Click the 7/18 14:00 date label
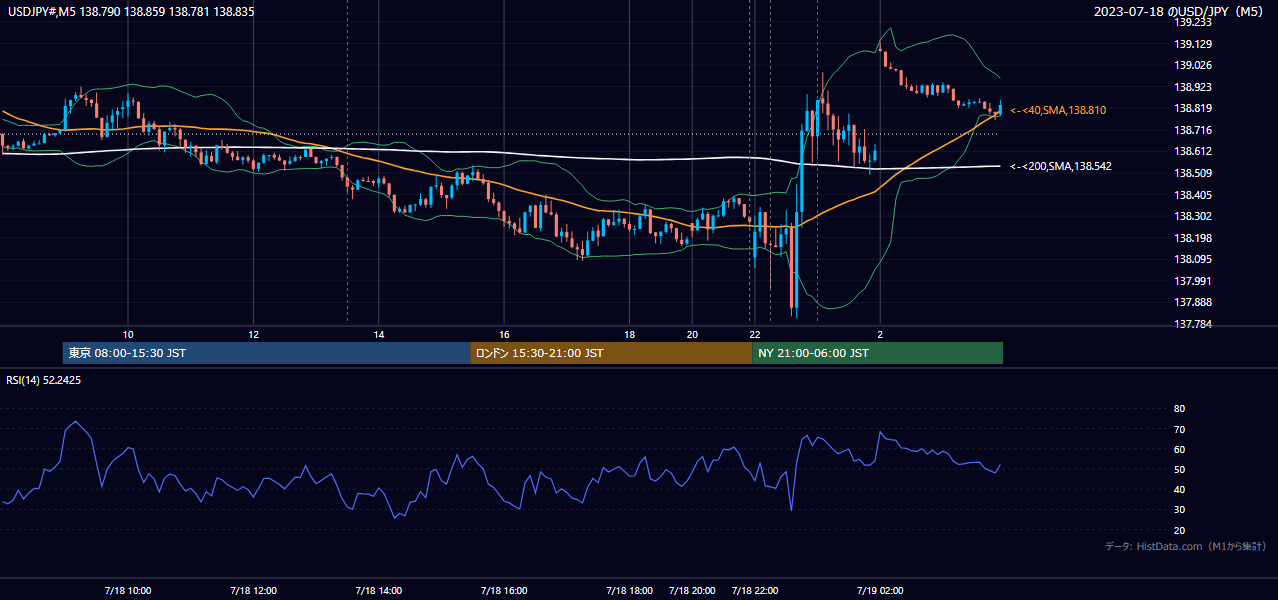Viewport: 1278px width, 600px height. (378, 591)
